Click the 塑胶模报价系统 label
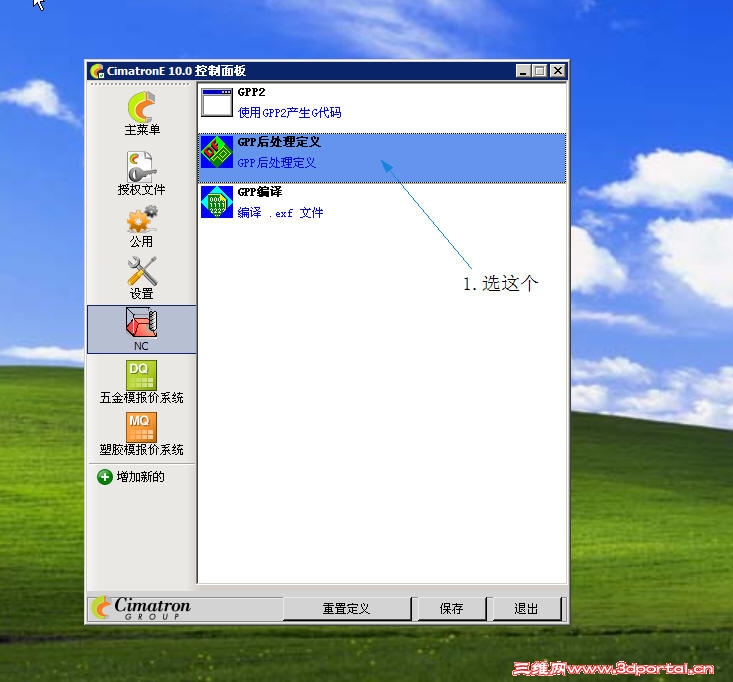Screen dimensions: 733x682 pyautogui.click(x=142, y=450)
